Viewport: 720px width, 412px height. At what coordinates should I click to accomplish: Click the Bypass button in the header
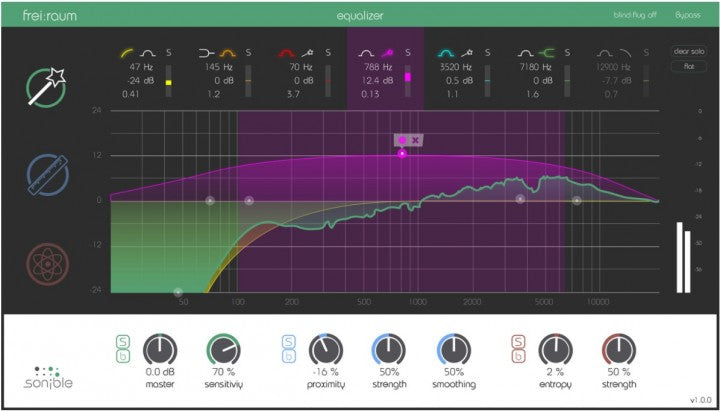click(687, 16)
